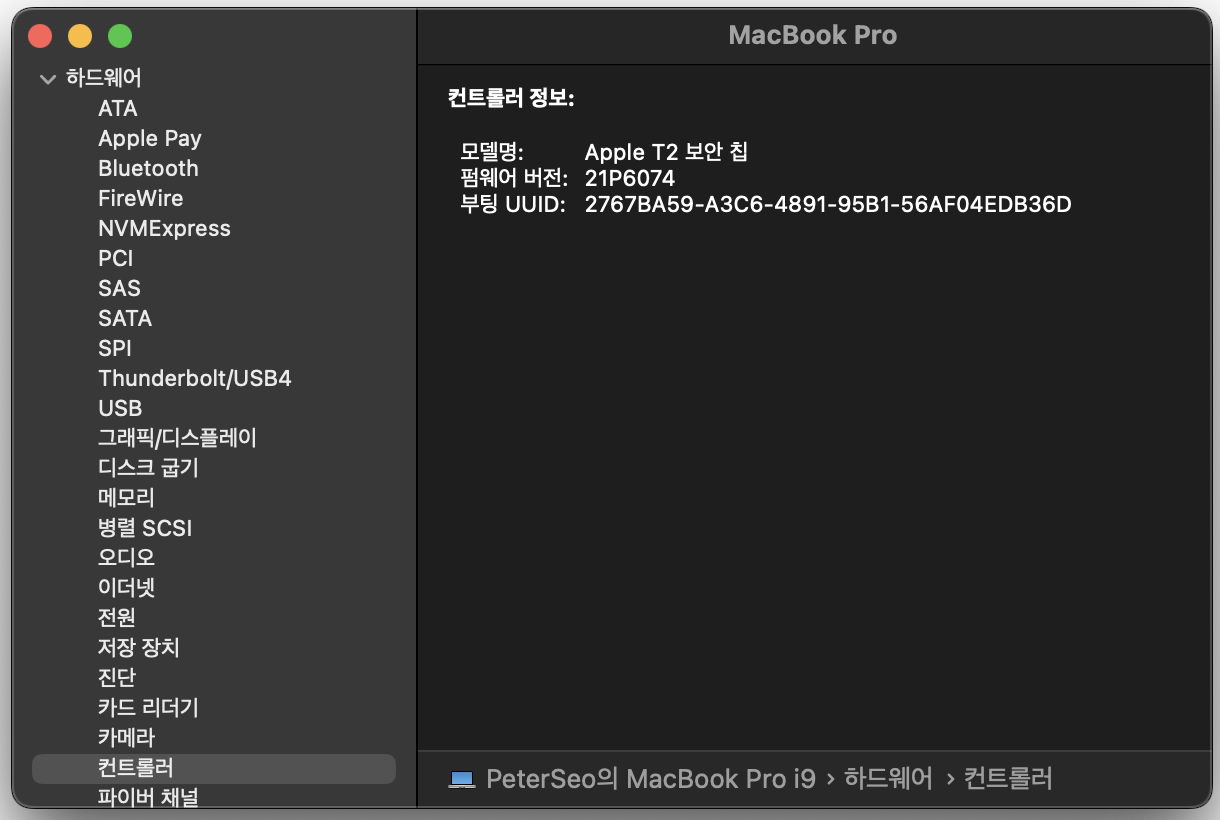The image size is (1220, 820).
Task: Select 그래픽/디스플레이 in the sidebar
Action: click(x=177, y=438)
